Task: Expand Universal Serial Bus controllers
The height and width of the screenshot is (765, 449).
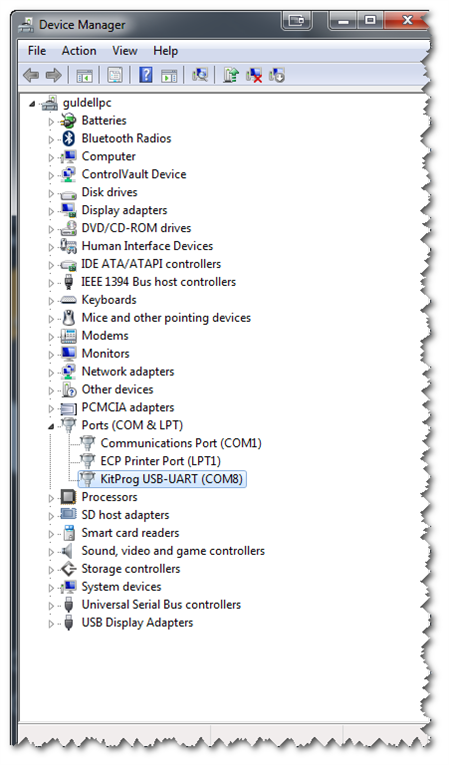Action: click(x=51, y=606)
